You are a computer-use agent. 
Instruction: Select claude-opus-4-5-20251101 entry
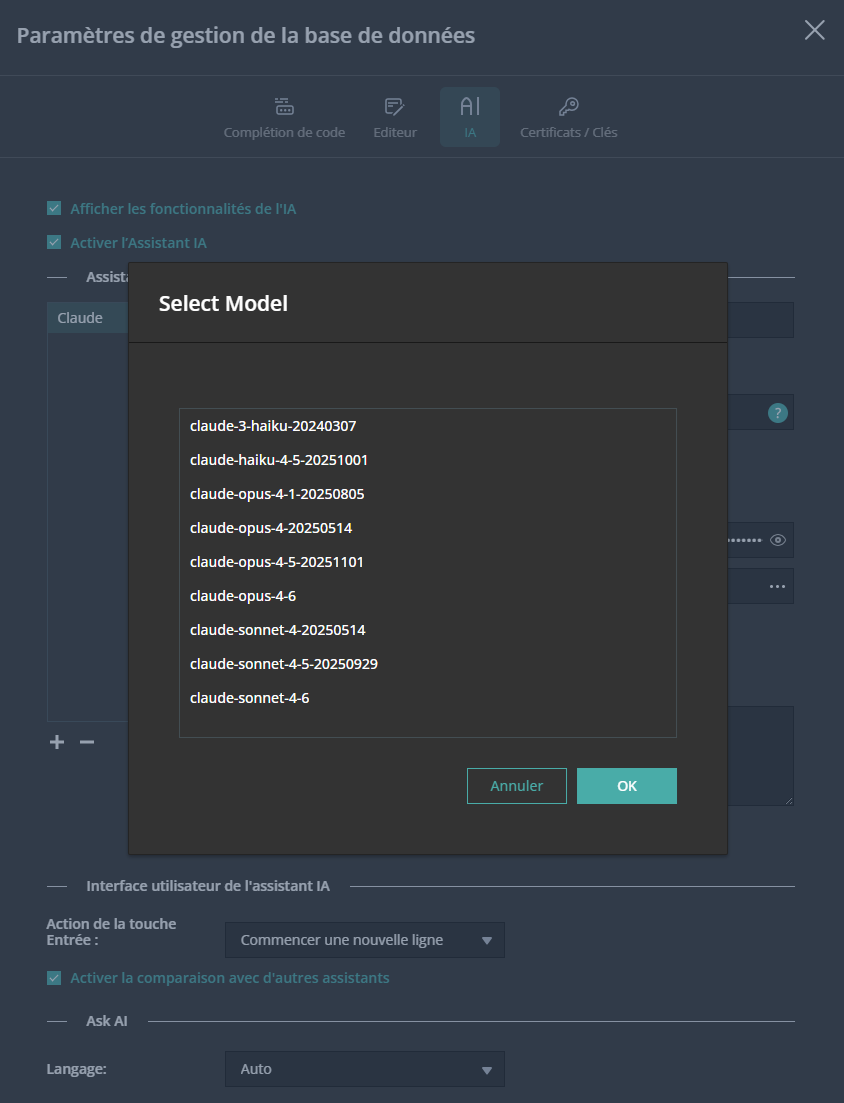(x=428, y=562)
